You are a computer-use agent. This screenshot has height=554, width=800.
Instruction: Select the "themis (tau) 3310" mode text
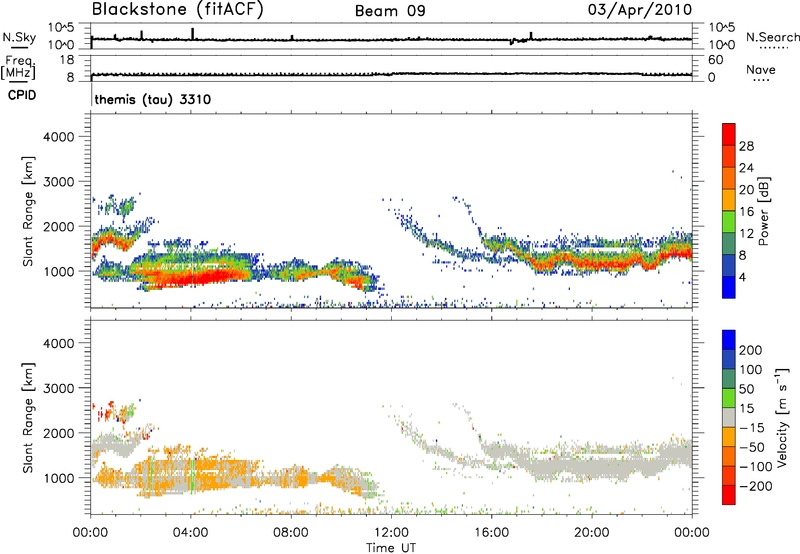(x=153, y=99)
